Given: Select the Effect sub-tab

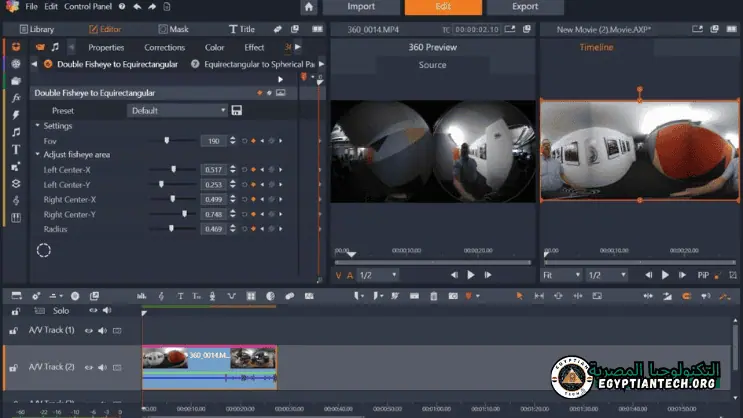Looking at the screenshot, I should [x=254, y=47].
